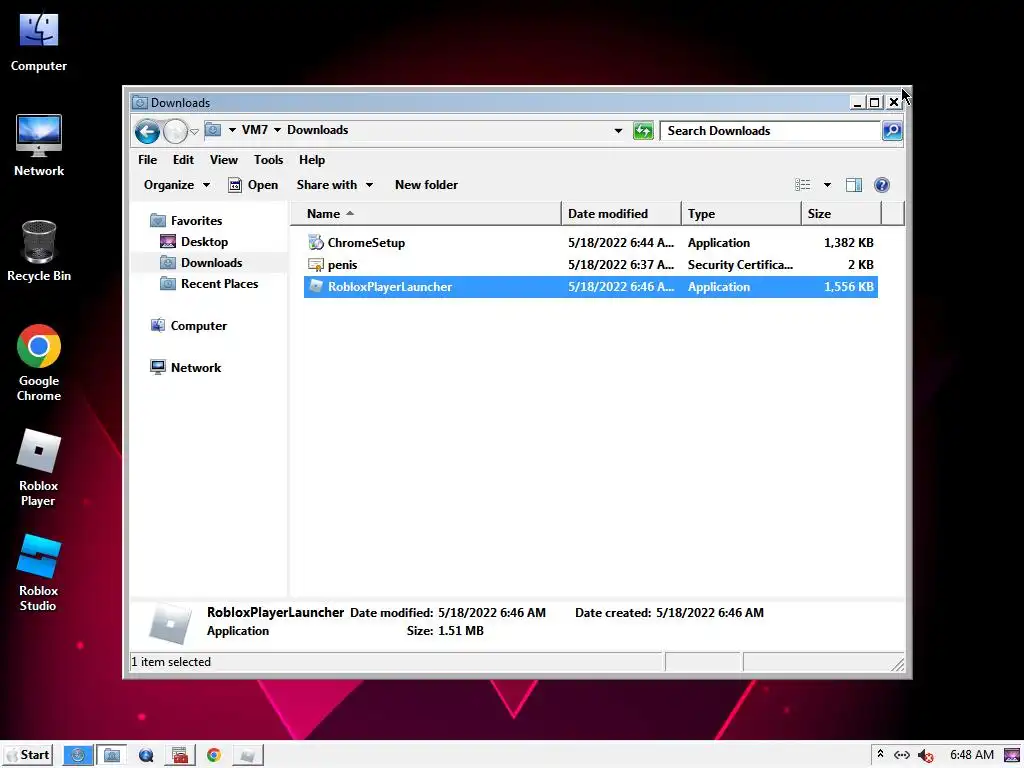Select the Recycle Bin desktop icon
The height and width of the screenshot is (768, 1024).
39,251
